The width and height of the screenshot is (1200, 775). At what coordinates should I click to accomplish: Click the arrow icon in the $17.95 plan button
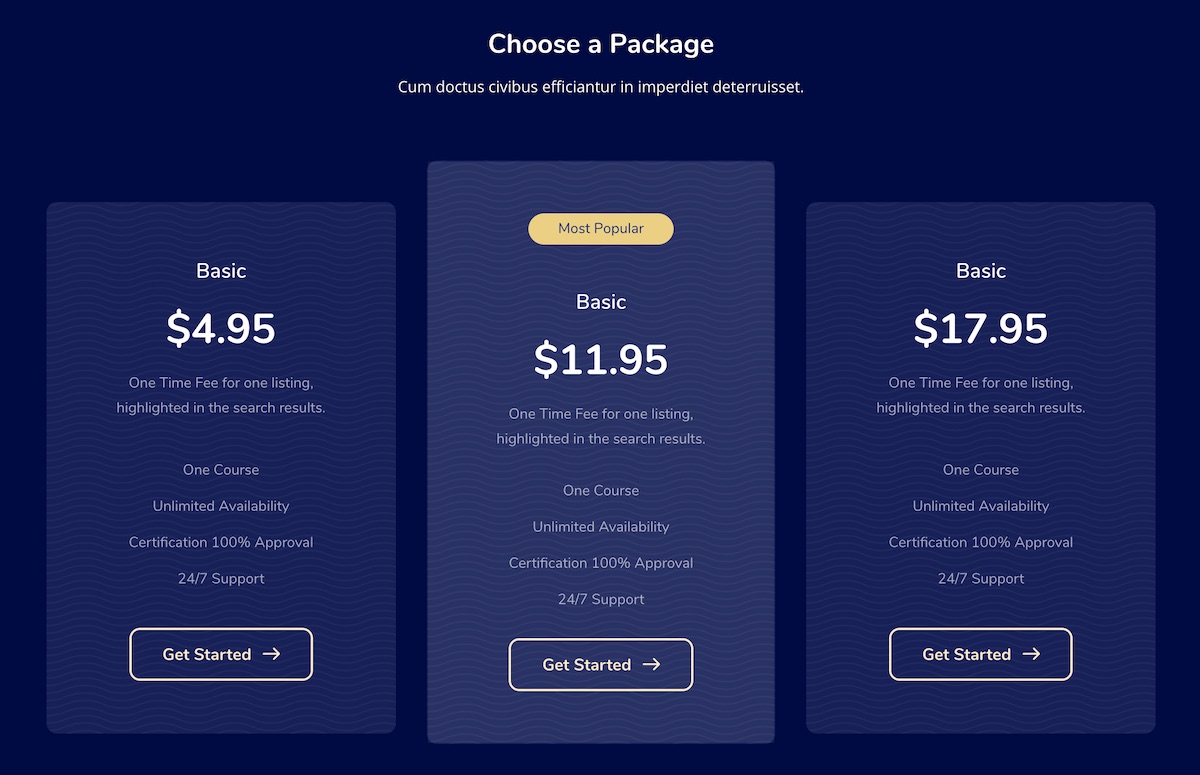coord(1031,654)
